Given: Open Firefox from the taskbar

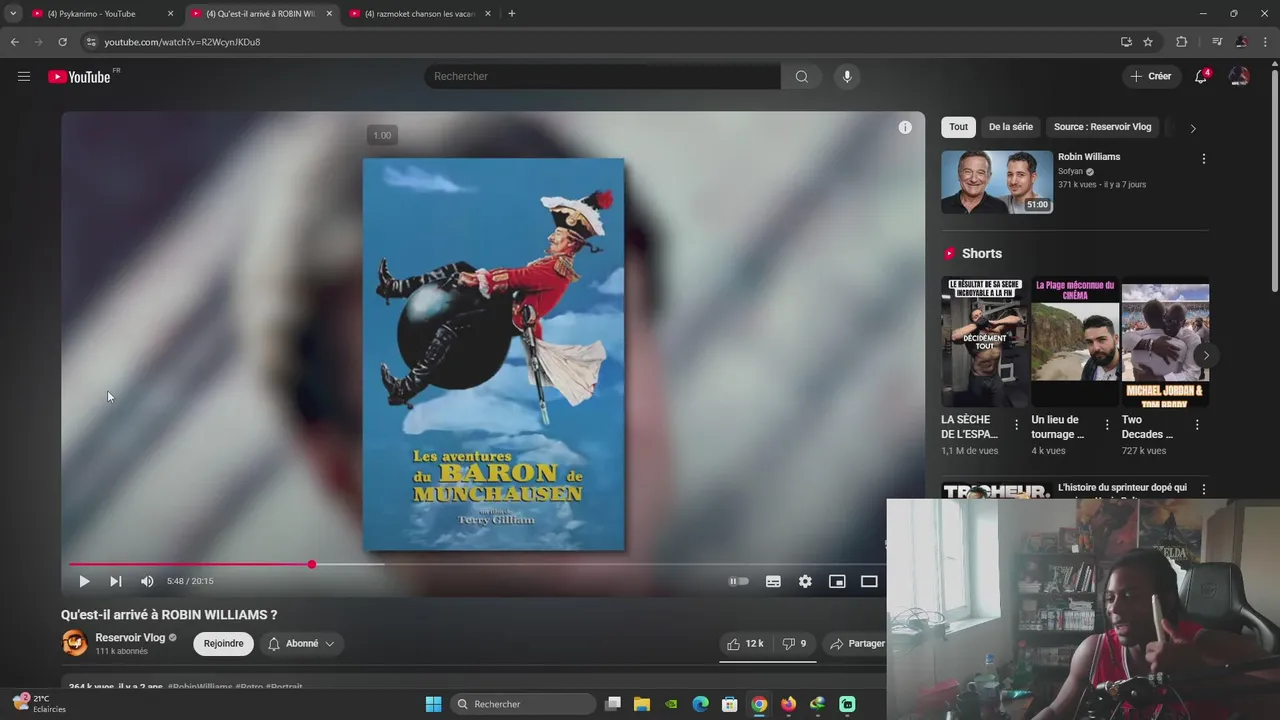Looking at the screenshot, I should coord(788,704).
